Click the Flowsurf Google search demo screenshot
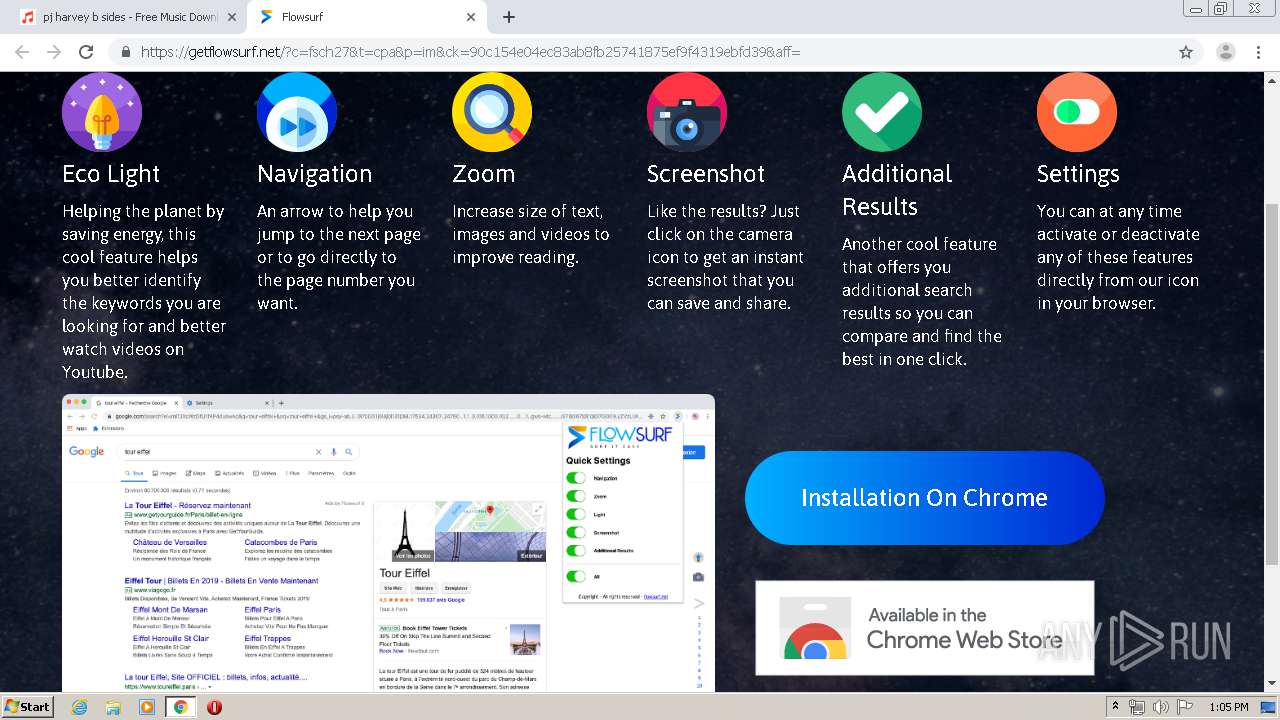Viewport: 1280px width, 720px height. click(388, 543)
